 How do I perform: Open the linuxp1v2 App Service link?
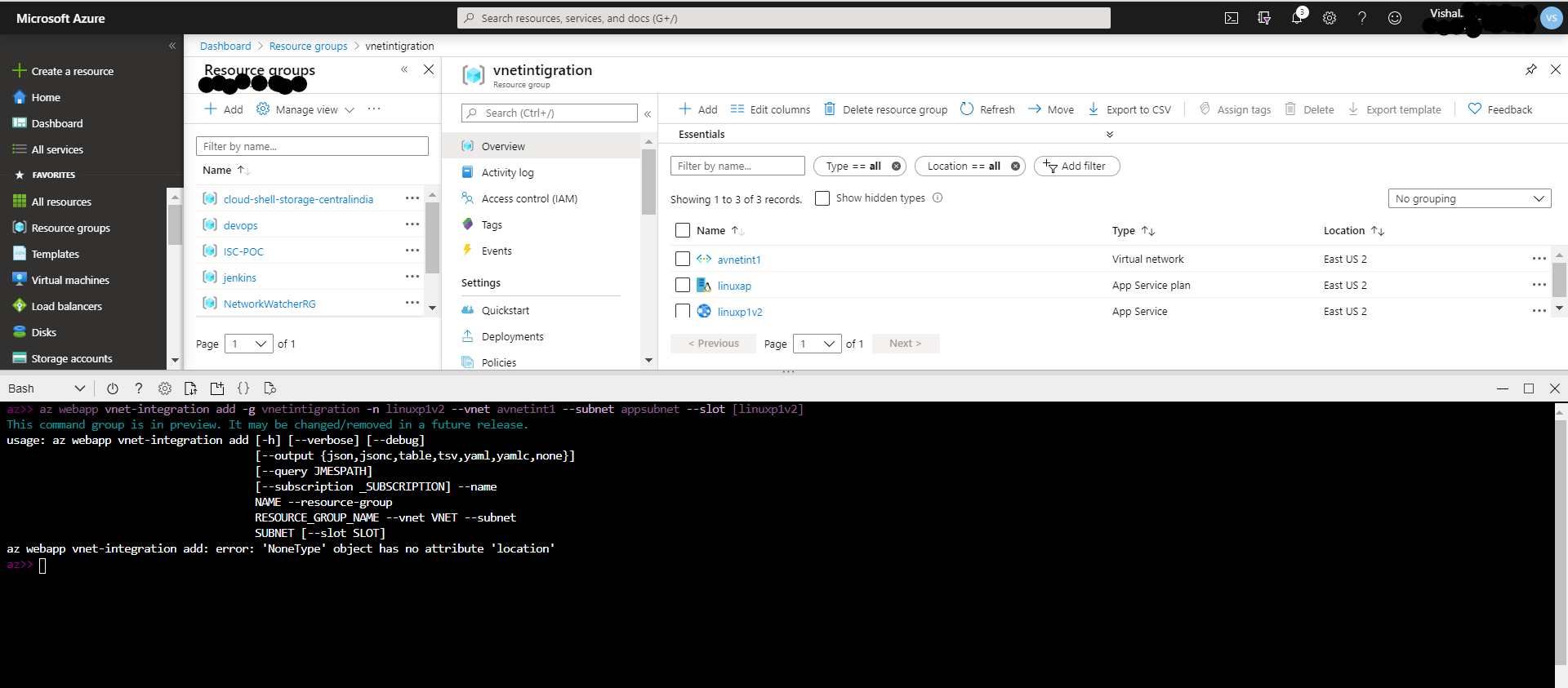(x=740, y=312)
